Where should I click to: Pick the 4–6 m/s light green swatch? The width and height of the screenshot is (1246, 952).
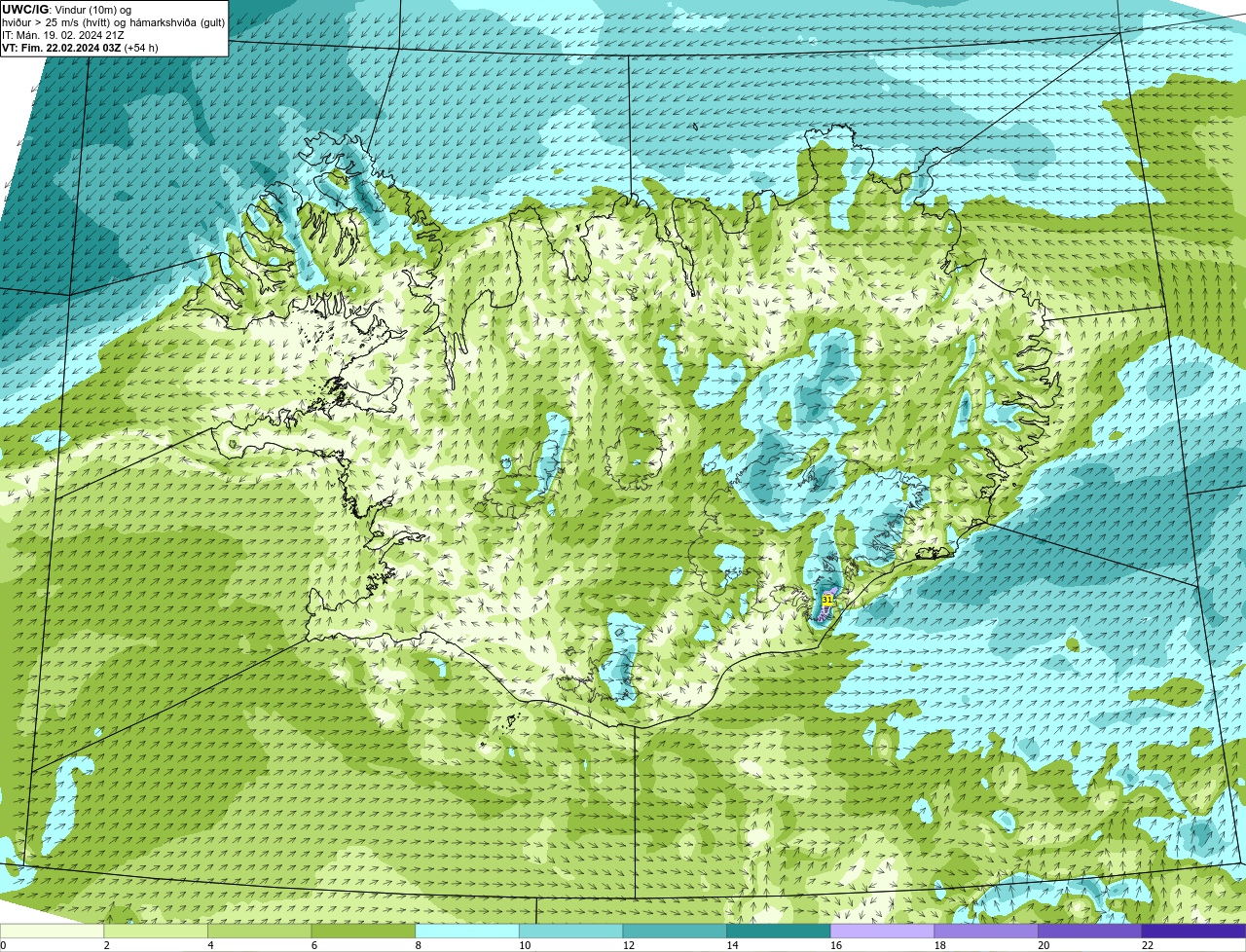[x=260, y=931]
